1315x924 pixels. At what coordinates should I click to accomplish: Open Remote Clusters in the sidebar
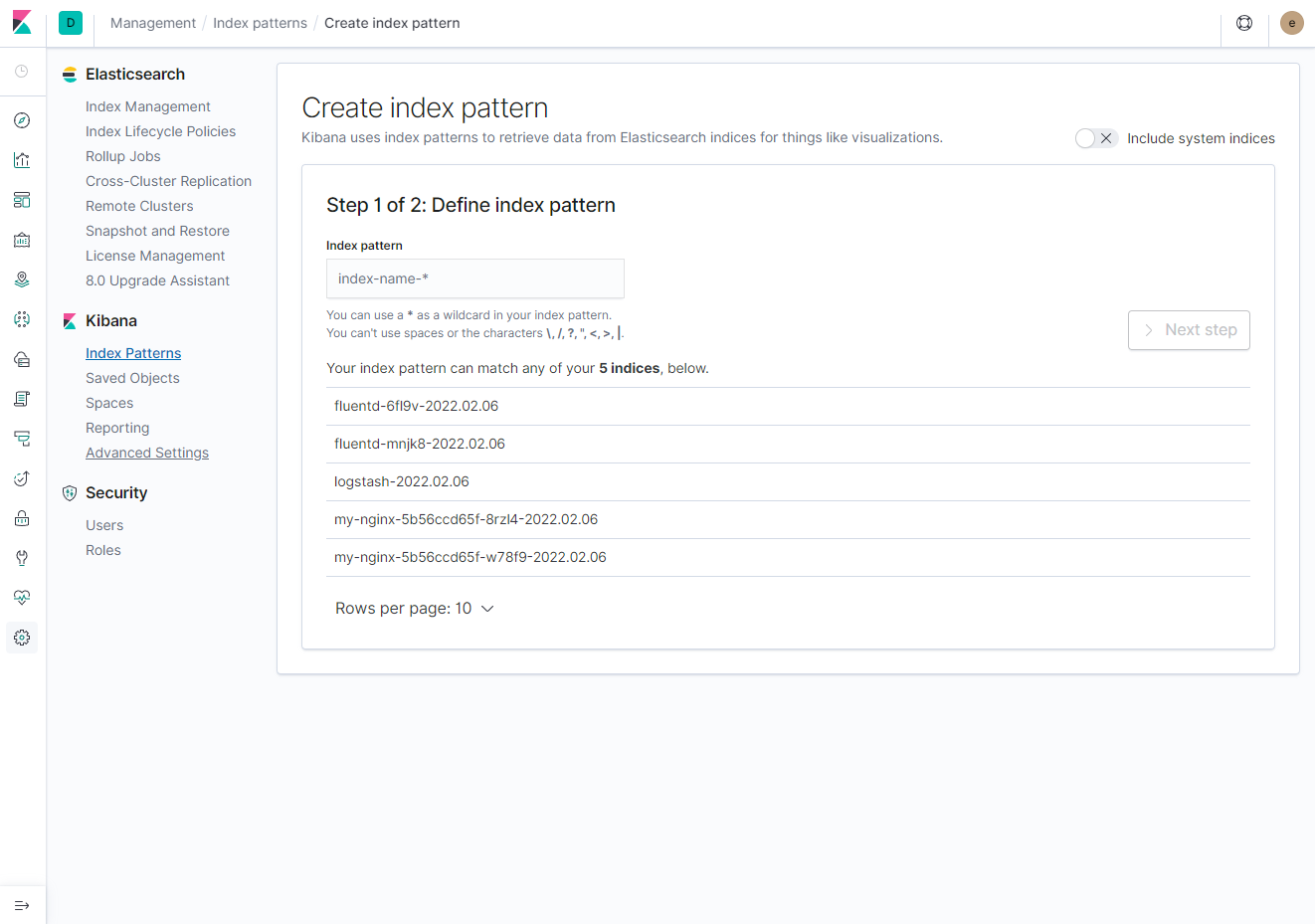139,206
